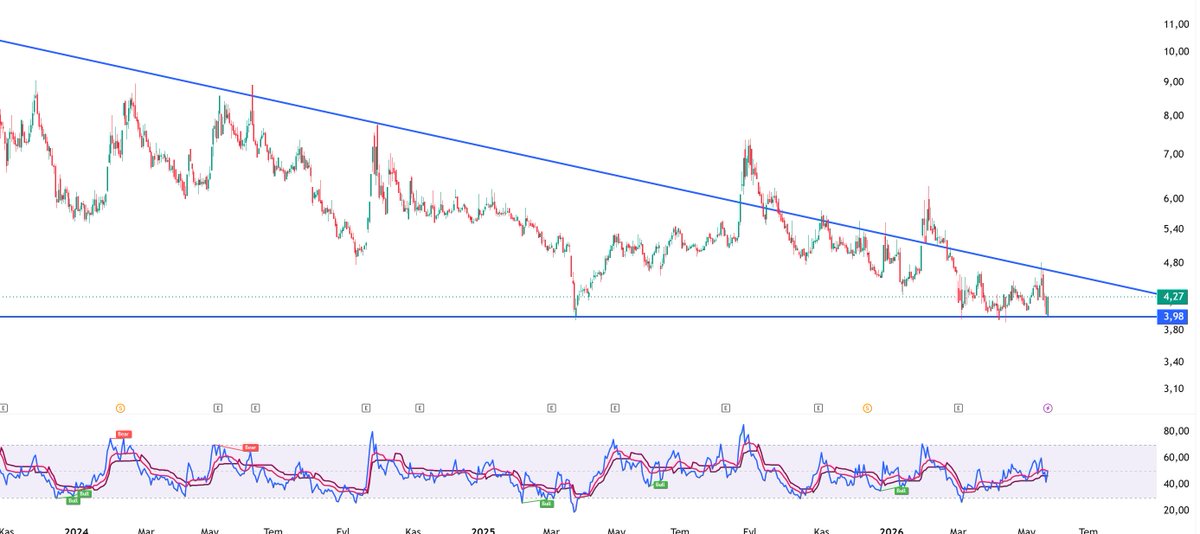
Task: Click the 6,00 price axis label
Action: [1175, 199]
